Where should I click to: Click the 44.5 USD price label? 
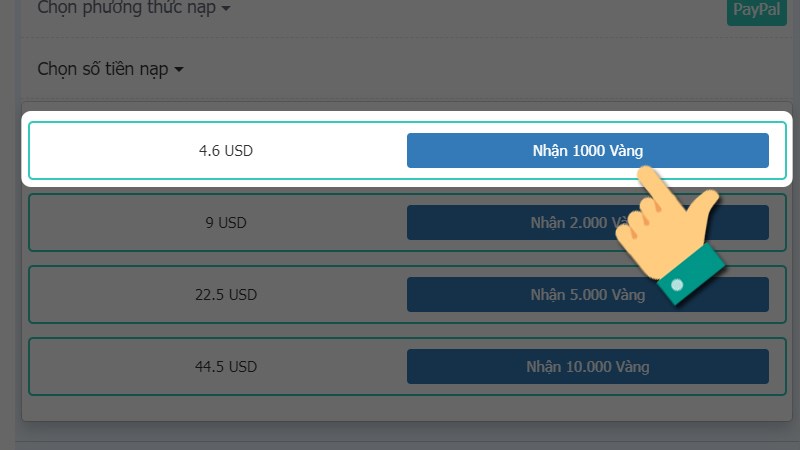pyautogui.click(x=226, y=366)
